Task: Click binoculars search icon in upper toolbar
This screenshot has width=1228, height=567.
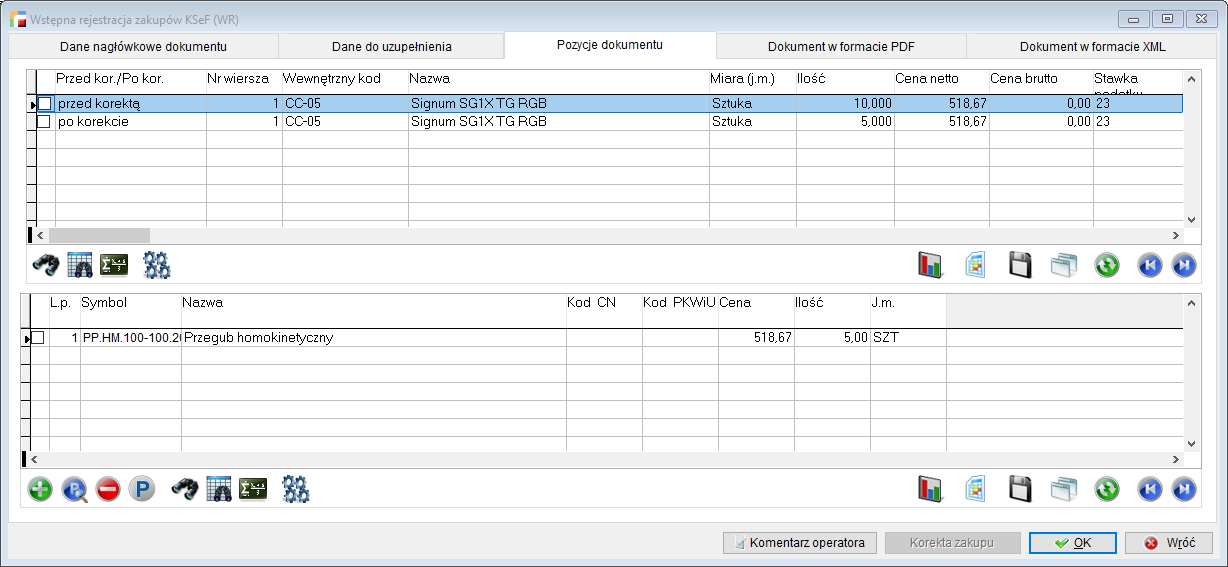Action: coord(46,265)
